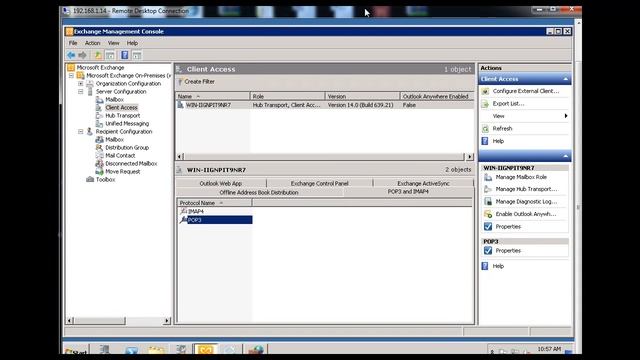Click right arrow of results list scrollbar
Viewport: 640px width, 360px height.
[469, 156]
